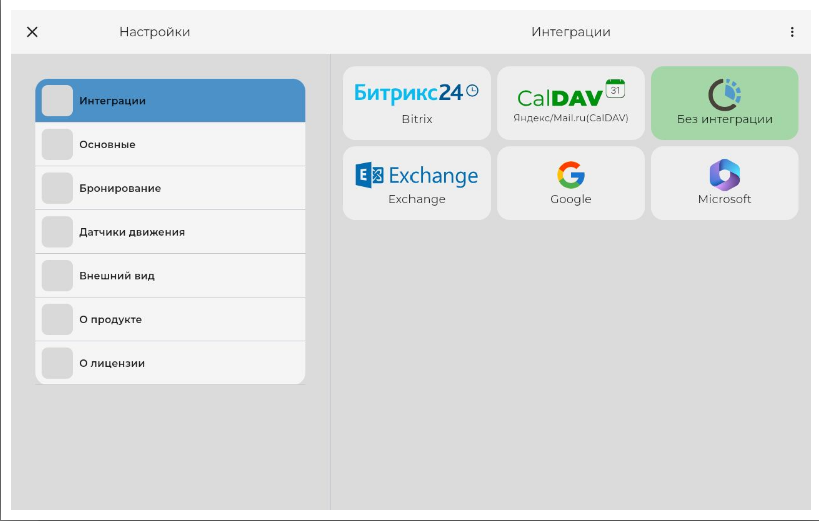The width and height of the screenshot is (819, 521).
Task: Click the Без интеграции clock icon
Action: (x=724, y=95)
